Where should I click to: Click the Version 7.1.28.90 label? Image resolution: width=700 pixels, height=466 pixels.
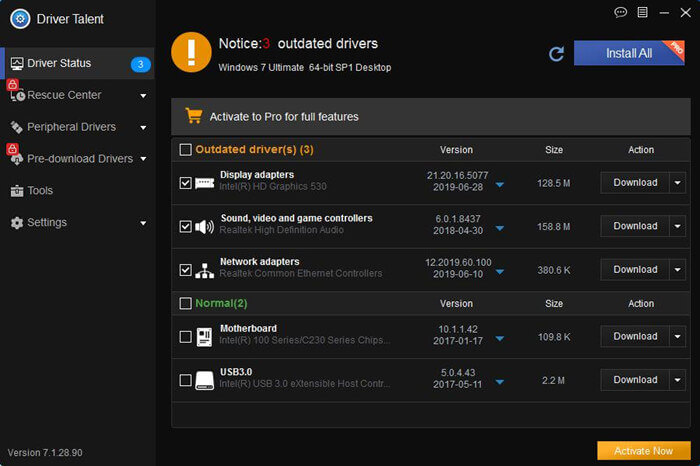(x=45, y=453)
